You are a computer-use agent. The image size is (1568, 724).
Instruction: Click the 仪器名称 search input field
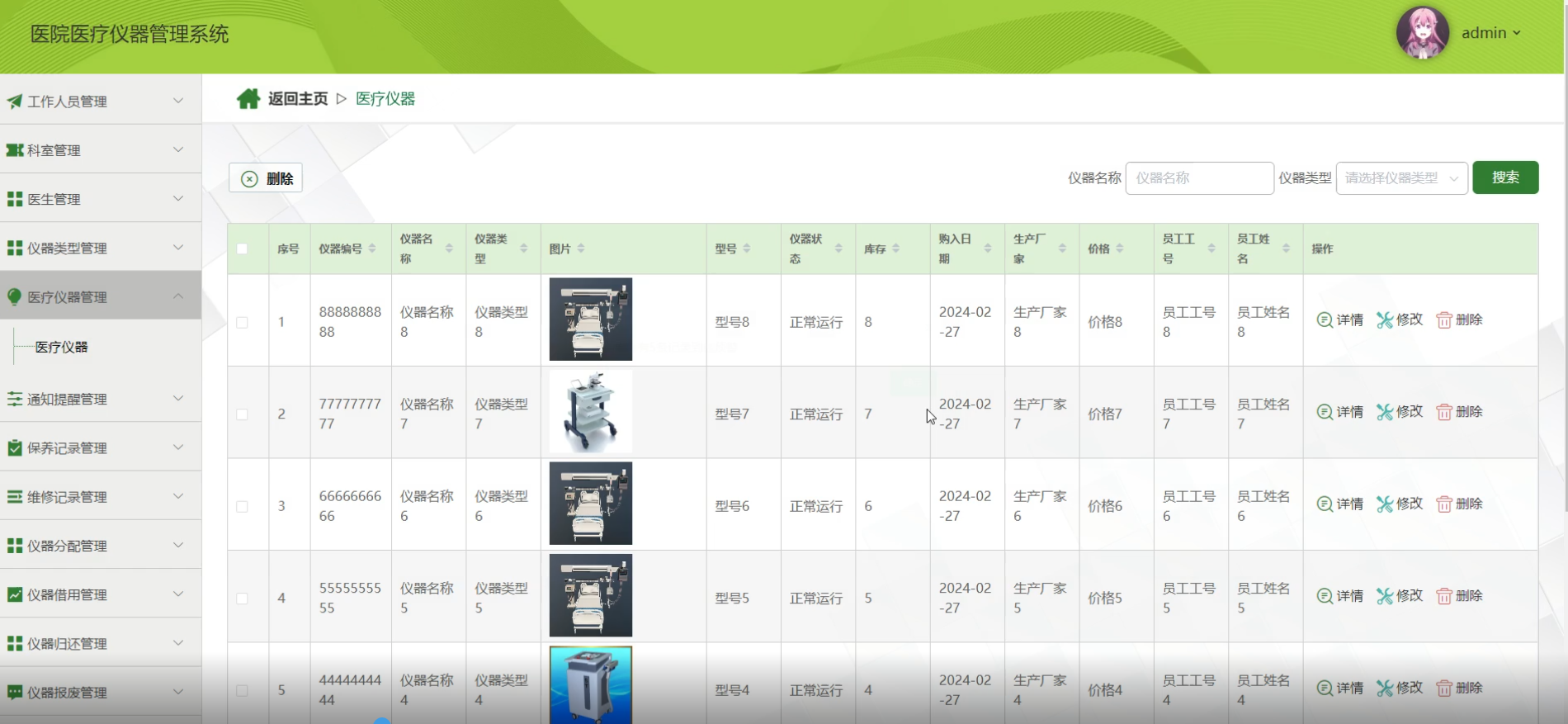1199,177
